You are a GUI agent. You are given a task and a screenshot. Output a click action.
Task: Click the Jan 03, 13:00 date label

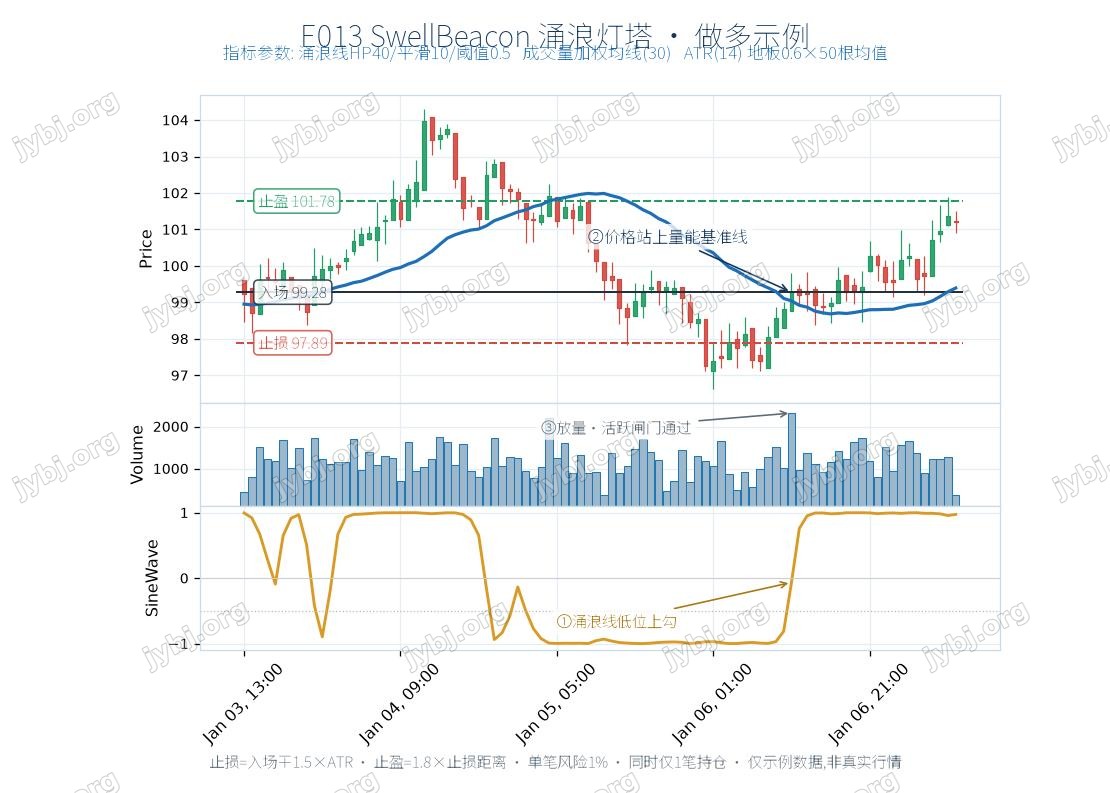click(x=243, y=704)
